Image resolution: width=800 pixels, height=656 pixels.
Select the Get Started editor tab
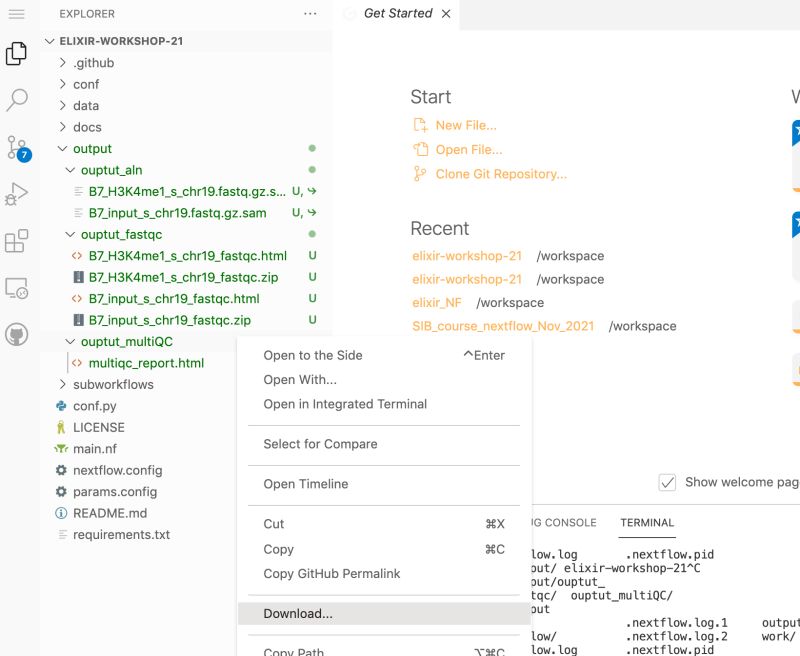coord(398,14)
